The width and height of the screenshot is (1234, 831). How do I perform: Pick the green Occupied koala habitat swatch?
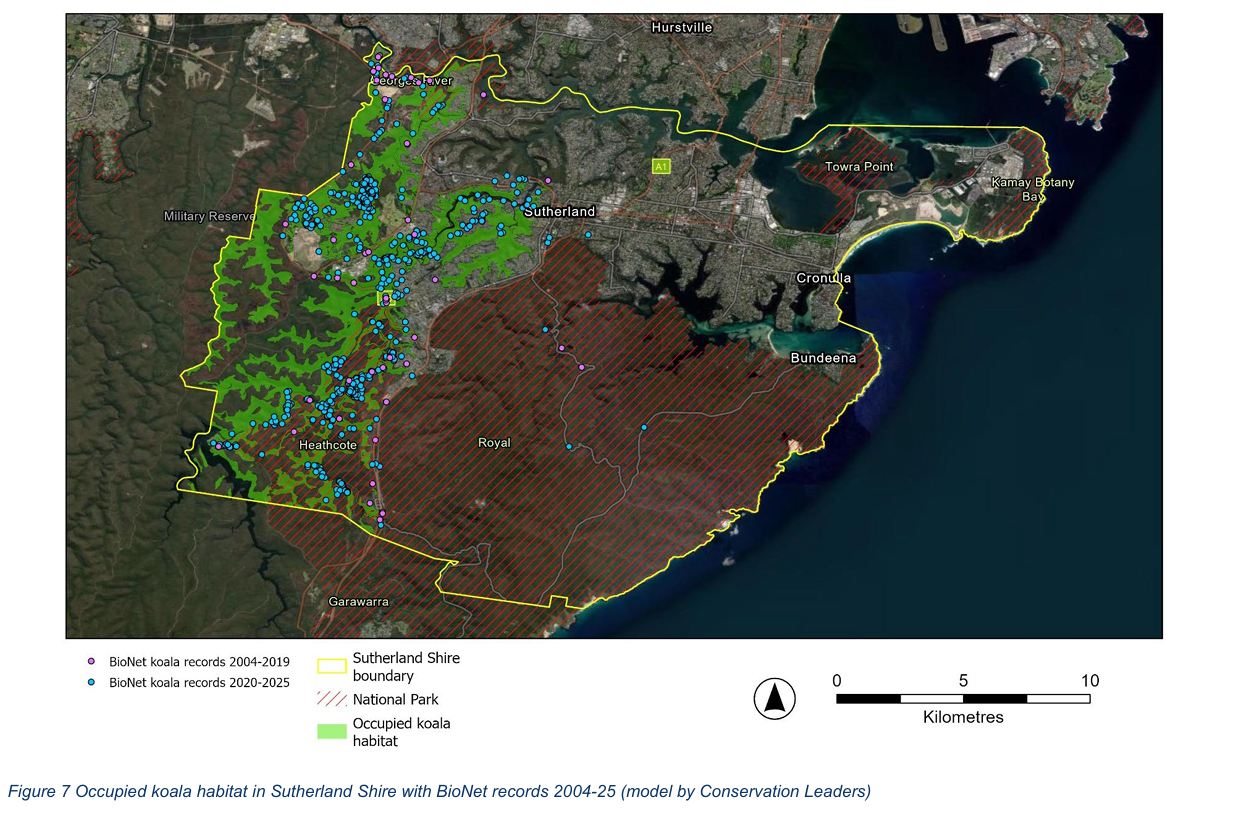[x=332, y=731]
